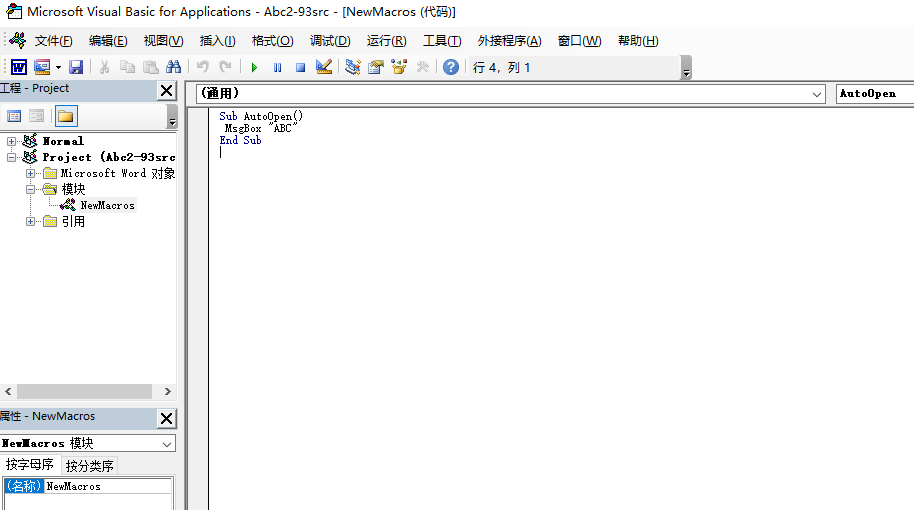Save the project with the floppy disk icon
The height and width of the screenshot is (510, 914).
pos(76,67)
